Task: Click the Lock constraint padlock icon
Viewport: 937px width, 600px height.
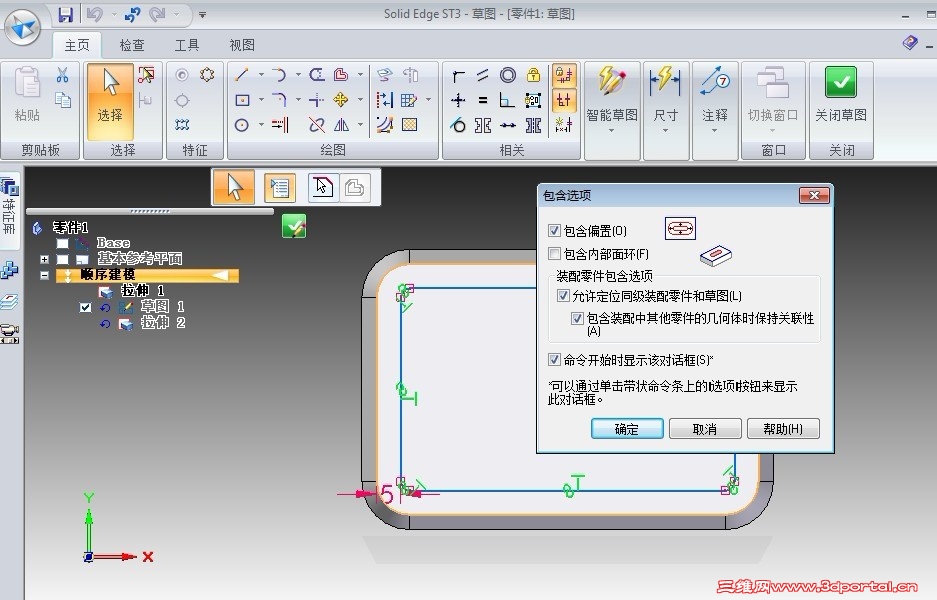Action: [x=533, y=75]
